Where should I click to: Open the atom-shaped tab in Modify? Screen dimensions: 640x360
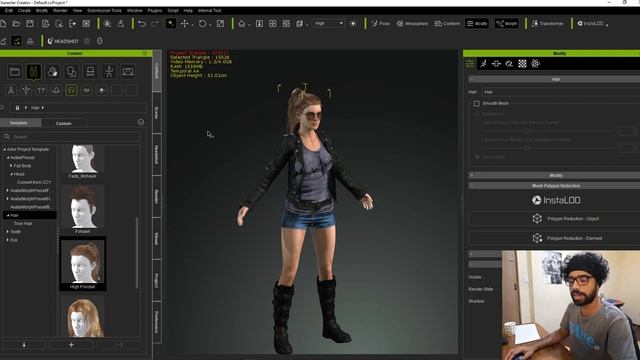[536, 64]
